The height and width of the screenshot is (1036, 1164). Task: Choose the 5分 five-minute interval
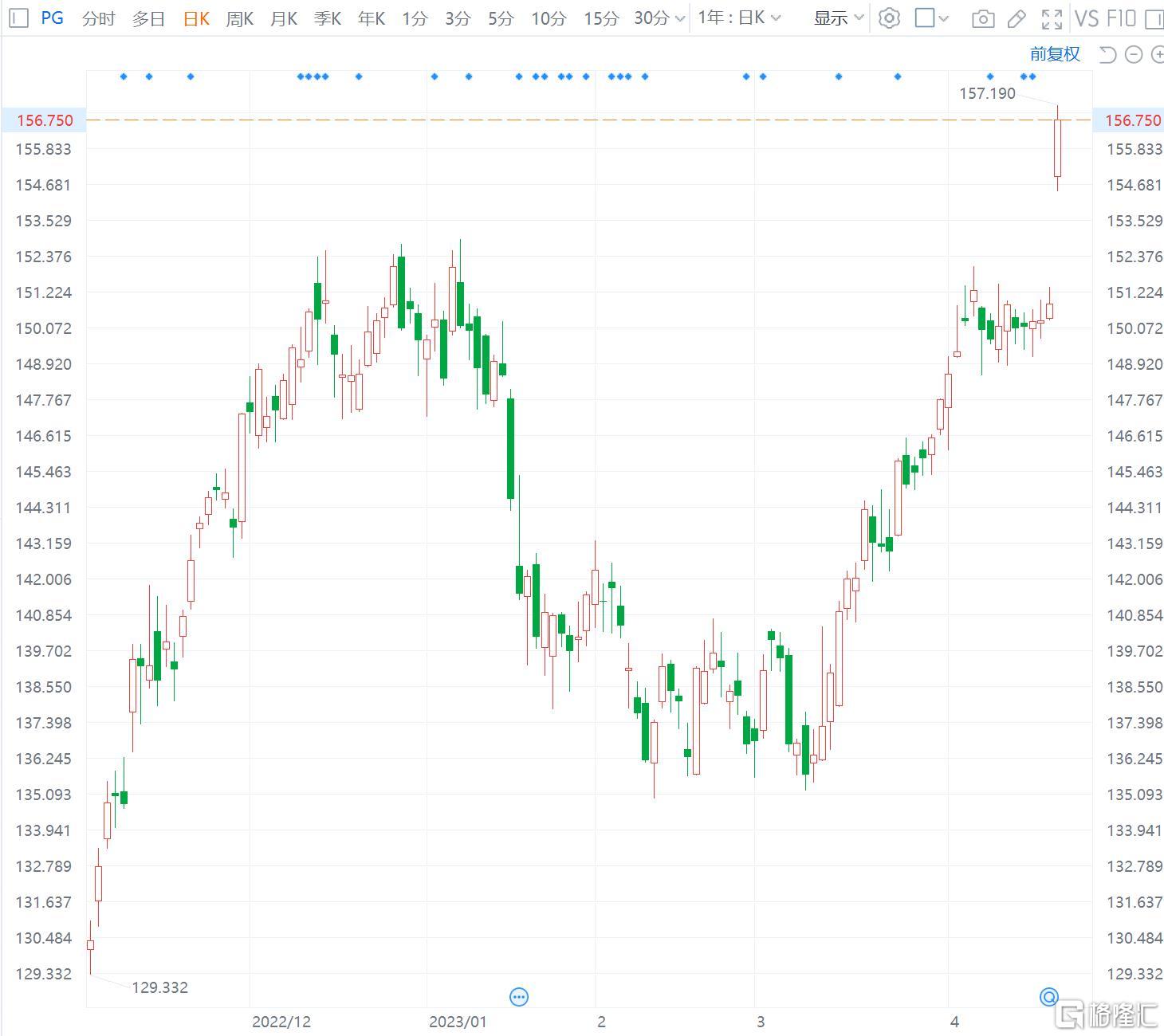[x=501, y=18]
